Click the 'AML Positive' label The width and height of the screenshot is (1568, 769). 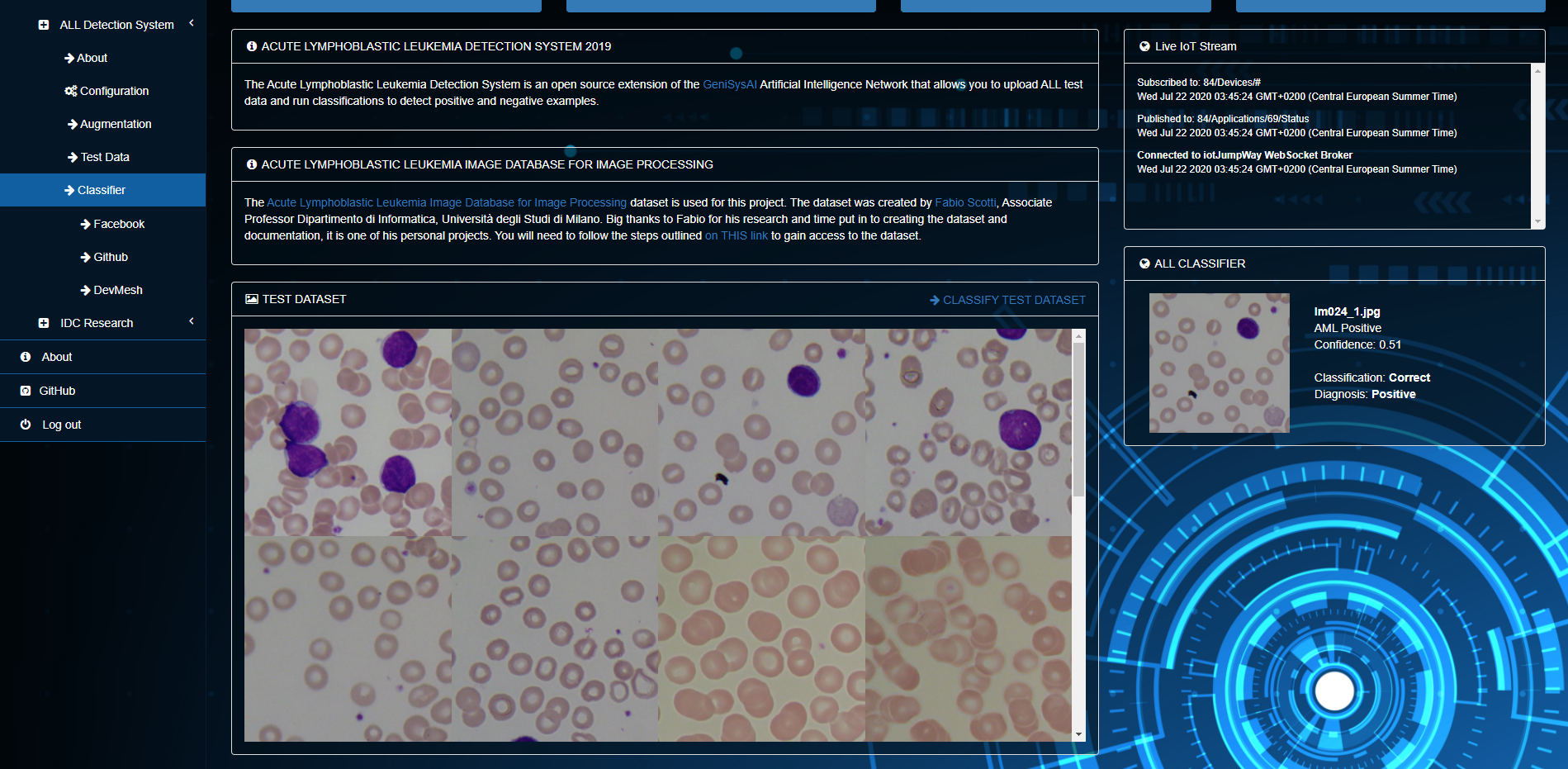pos(1348,328)
